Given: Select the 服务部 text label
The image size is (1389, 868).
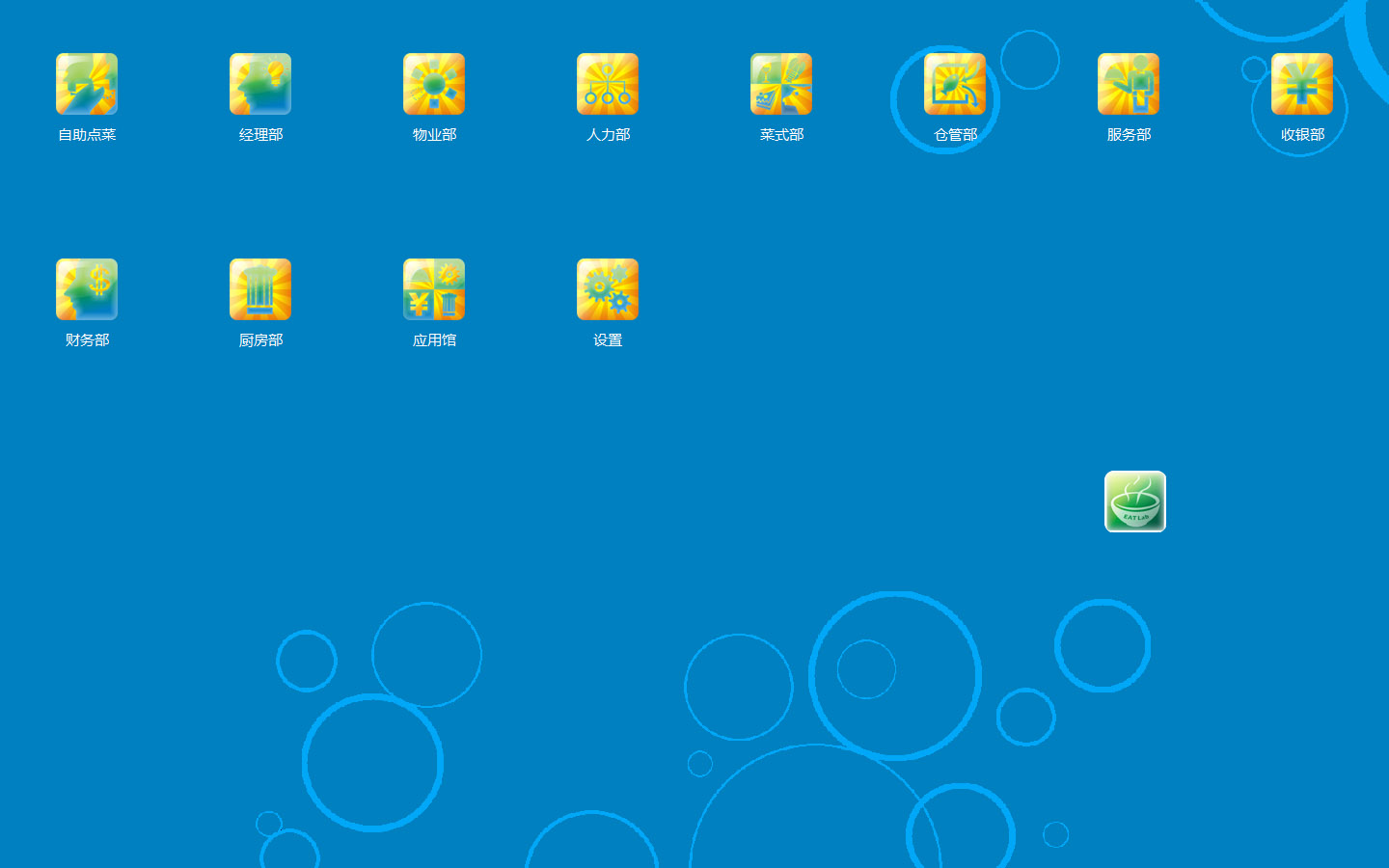Looking at the screenshot, I should pyautogui.click(x=1129, y=135).
